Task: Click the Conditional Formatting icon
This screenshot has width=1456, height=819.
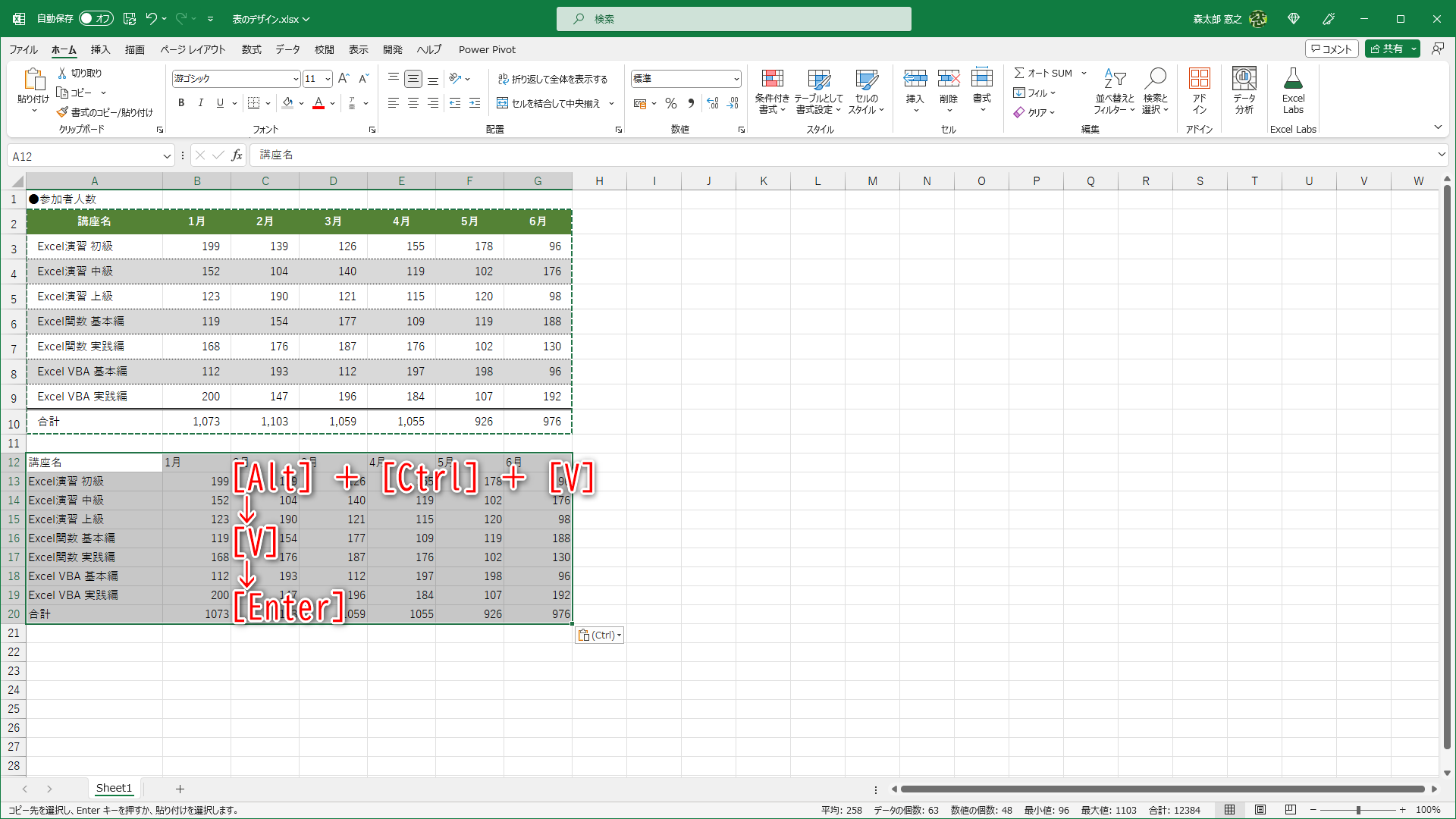Action: coord(772,79)
